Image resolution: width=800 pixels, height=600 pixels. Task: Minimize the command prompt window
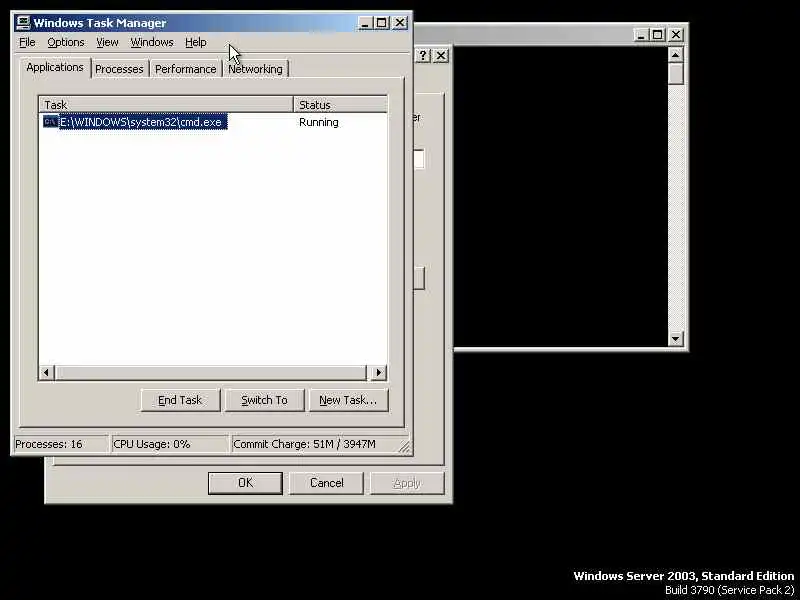[x=641, y=34]
